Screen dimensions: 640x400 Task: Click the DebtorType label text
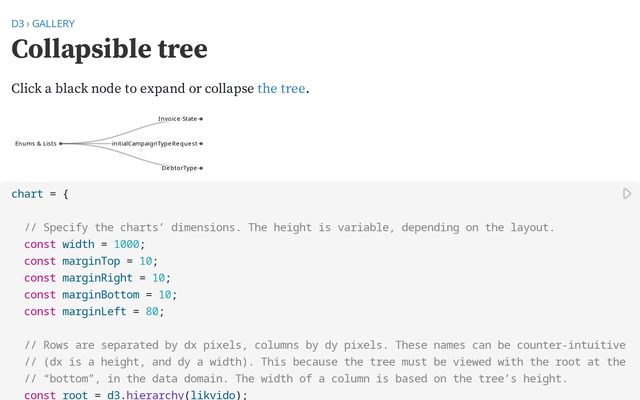(x=179, y=168)
